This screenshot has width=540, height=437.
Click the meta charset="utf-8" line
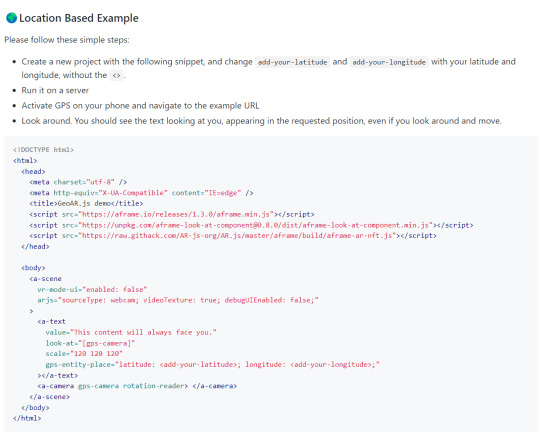tap(78, 182)
